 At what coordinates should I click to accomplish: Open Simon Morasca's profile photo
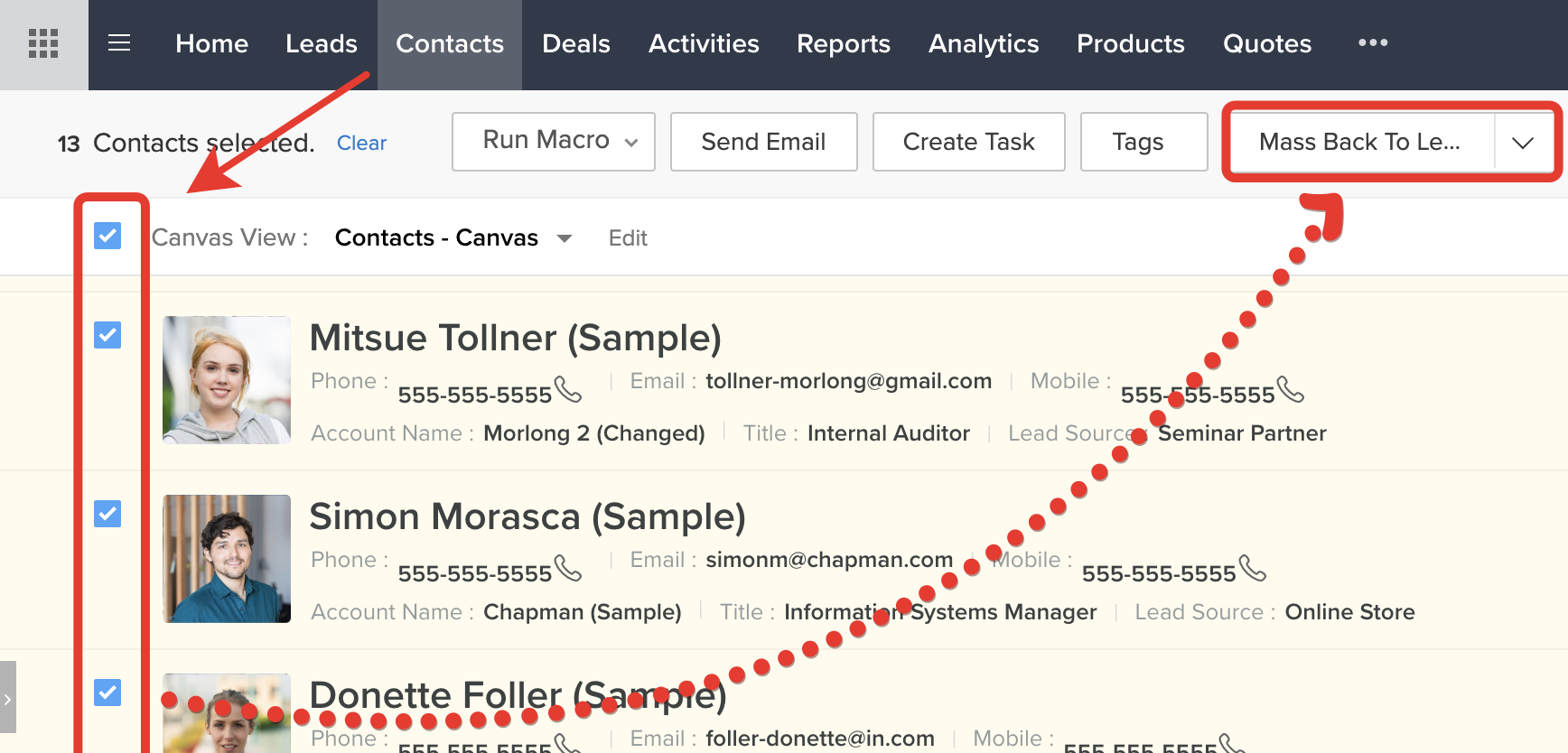(x=227, y=559)
